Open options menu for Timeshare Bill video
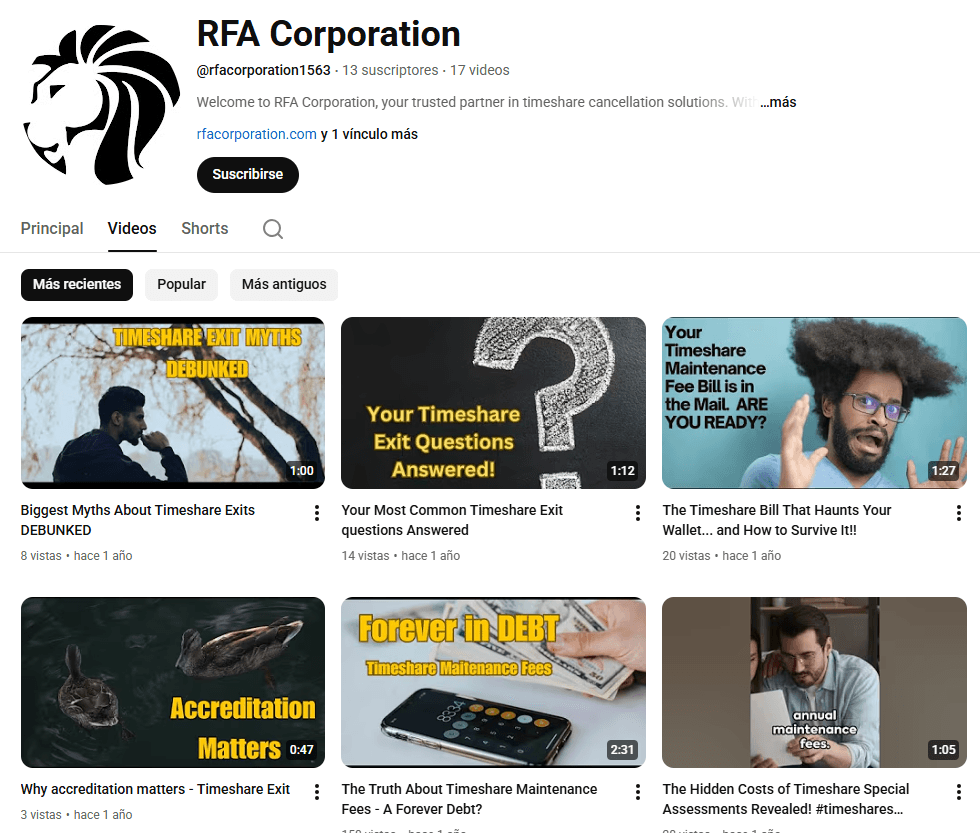The image size is (980, 833). pyautogui.click(x=959, y=513)
